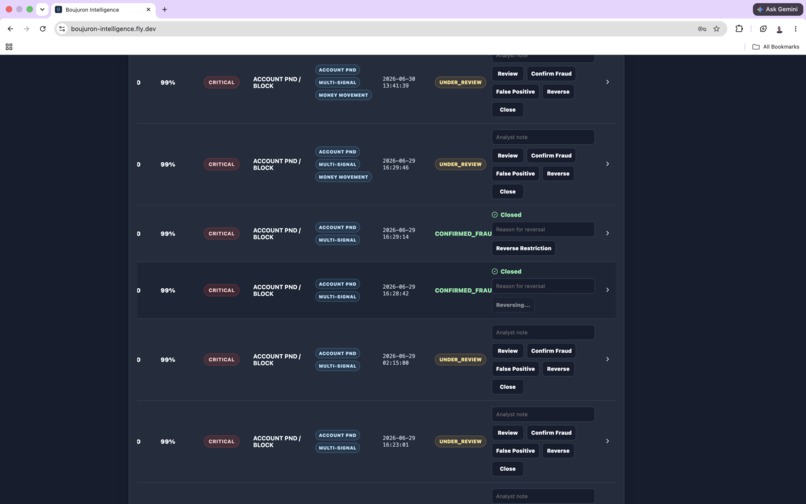Open the browser extensions puzzle icon

tap(739, 29)
